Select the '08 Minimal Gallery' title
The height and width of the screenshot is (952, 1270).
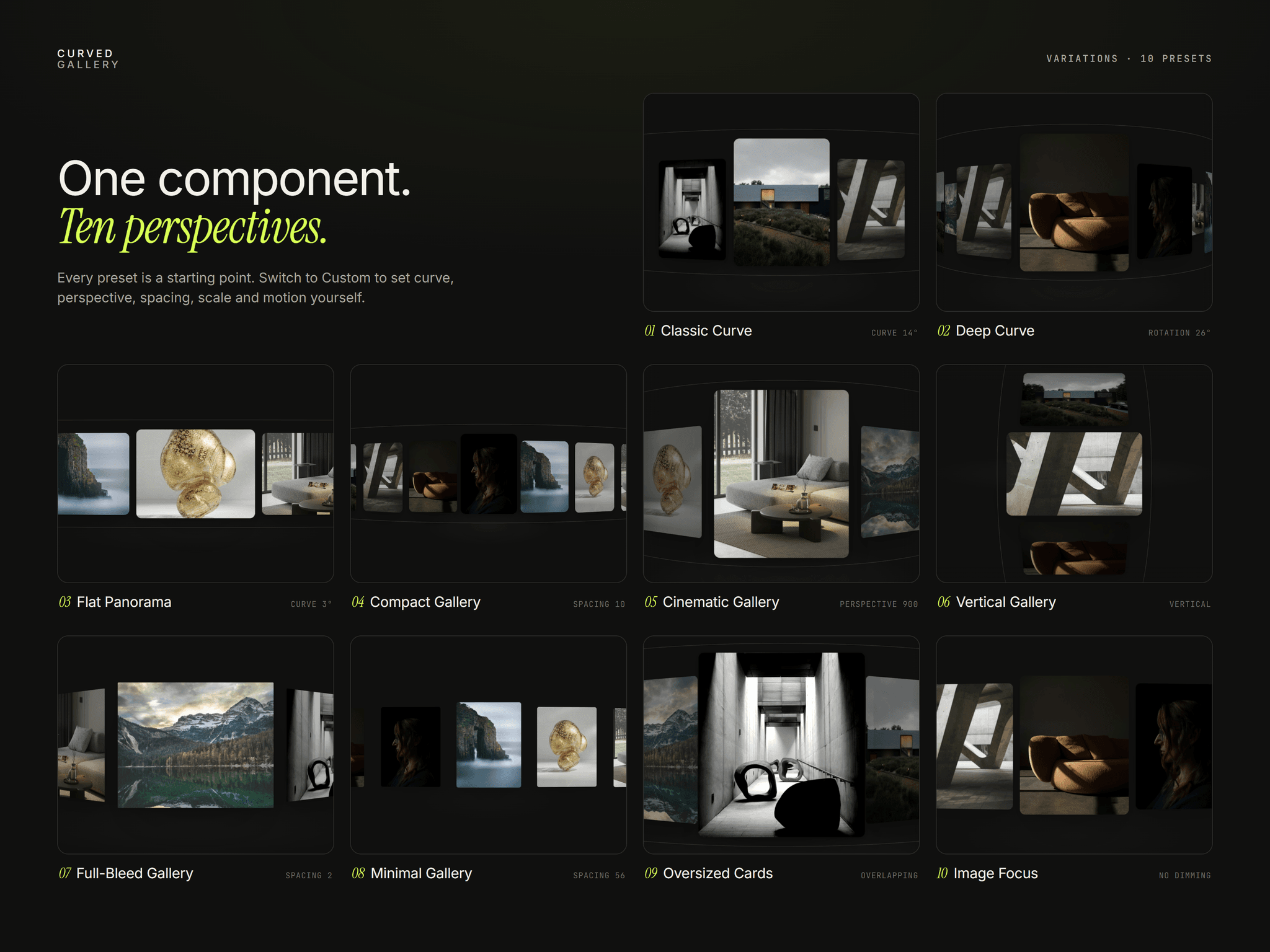tap(412, 873)
